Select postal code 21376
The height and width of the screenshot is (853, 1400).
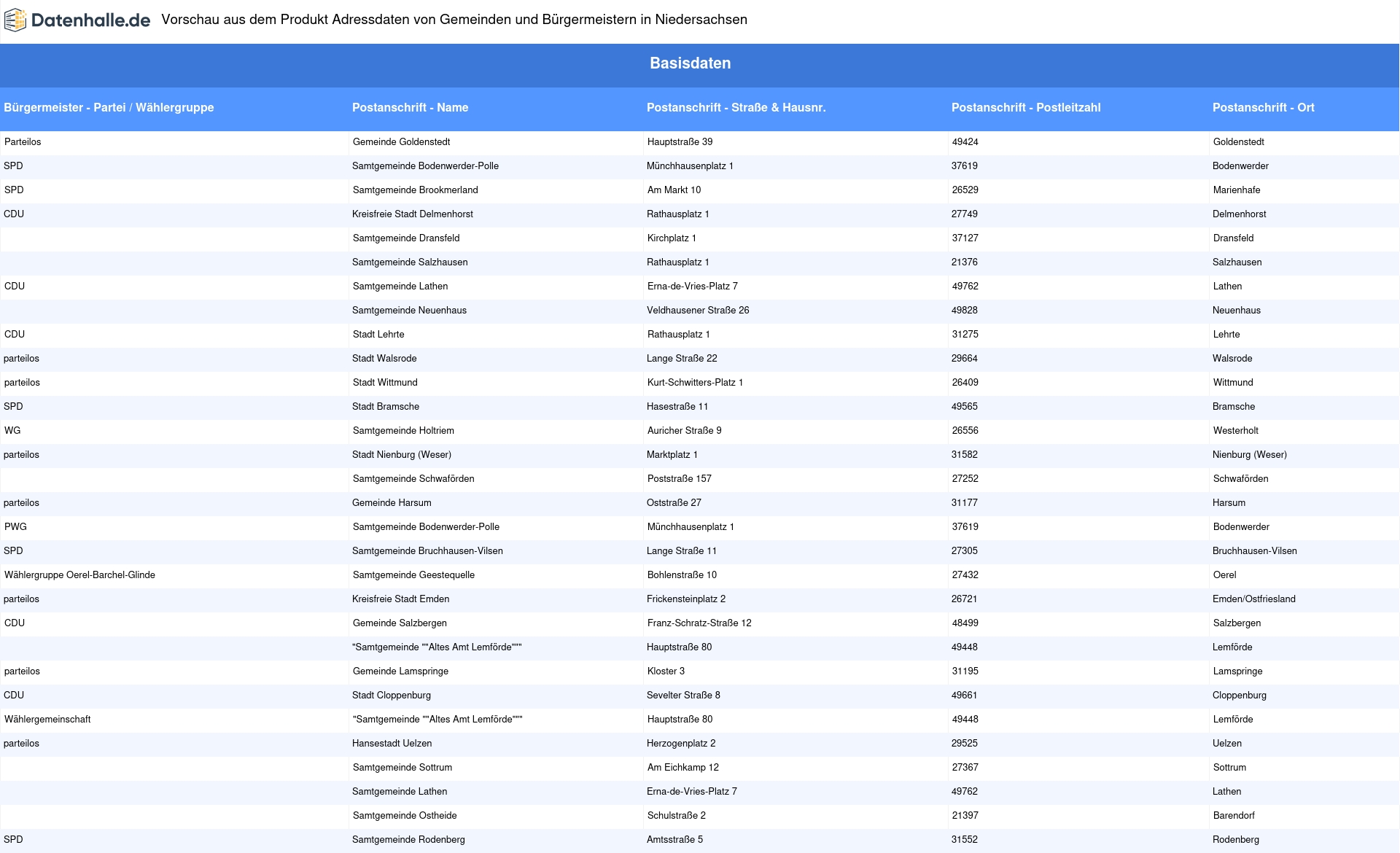tap(964, 262)
